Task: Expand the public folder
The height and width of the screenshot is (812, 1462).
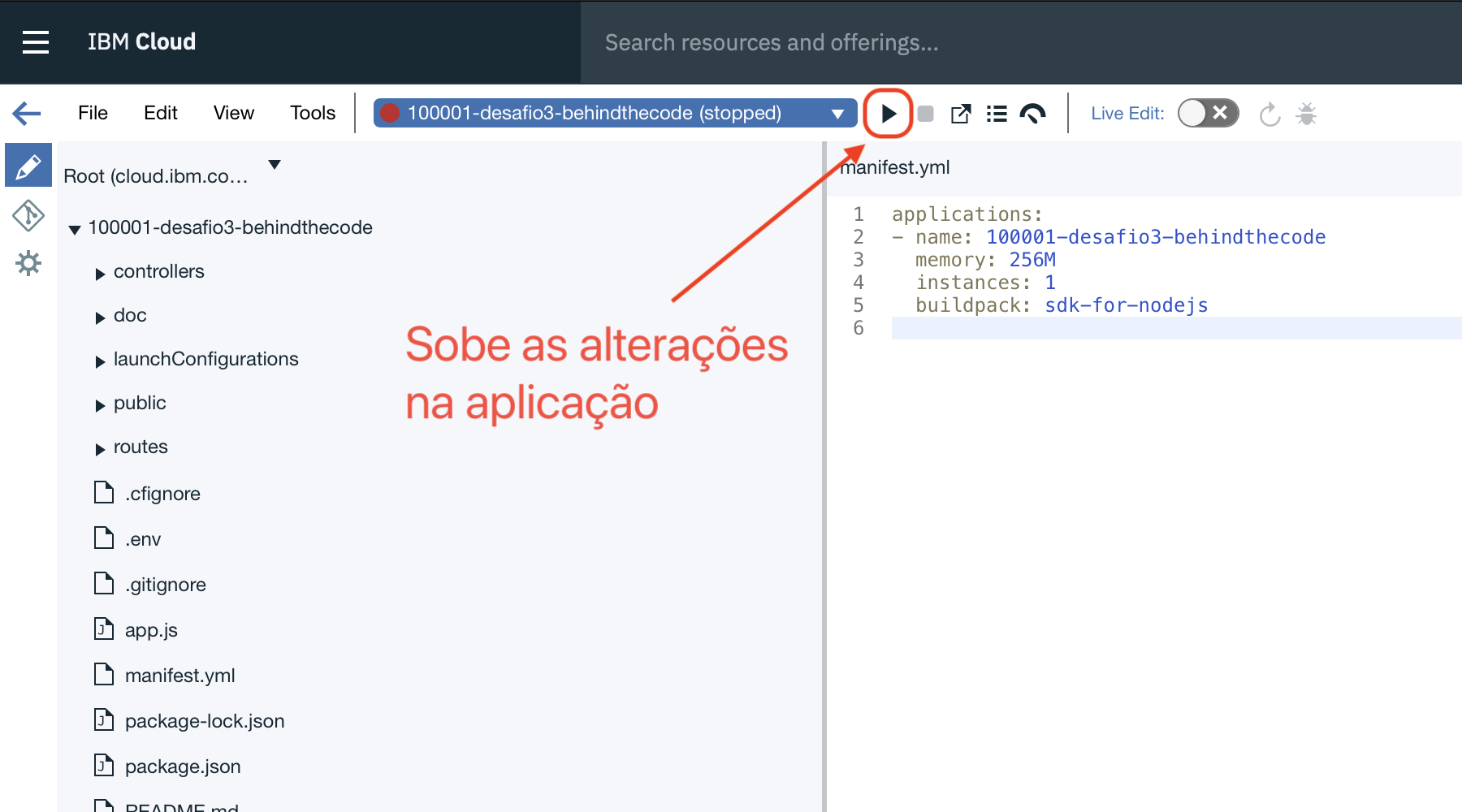Action: pos(100,405)
